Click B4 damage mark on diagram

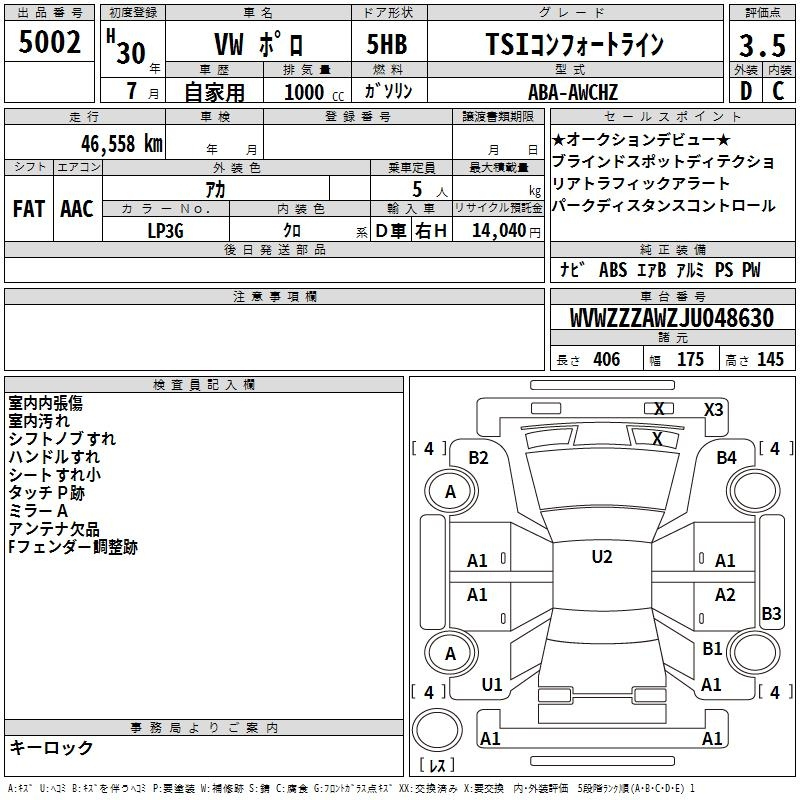726,458
